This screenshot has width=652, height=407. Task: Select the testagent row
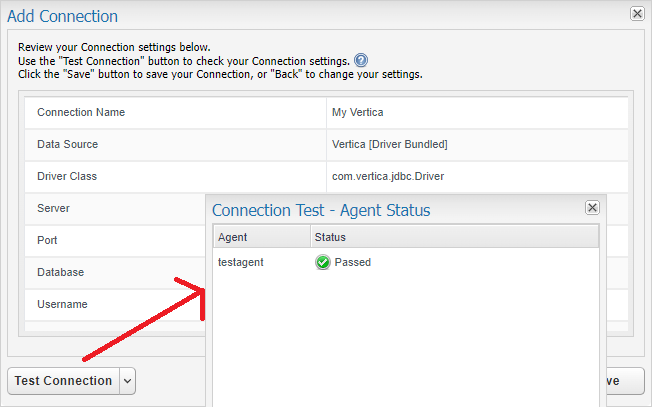click(406, 262)
